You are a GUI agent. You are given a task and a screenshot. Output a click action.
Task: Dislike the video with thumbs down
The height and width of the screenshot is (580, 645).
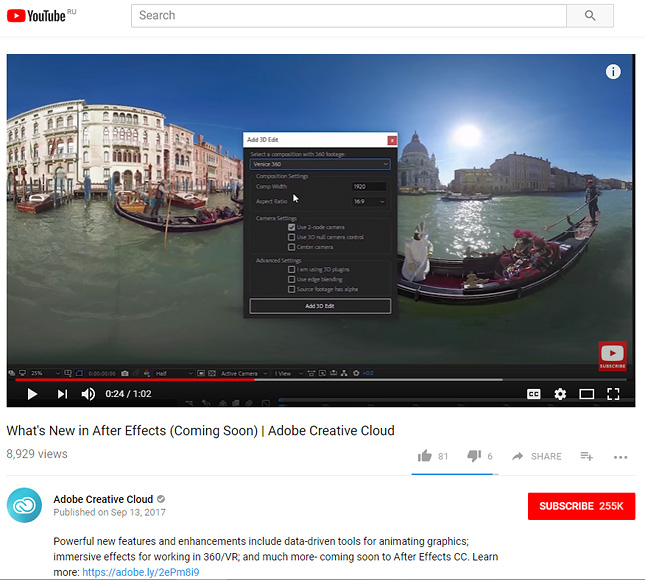(474, 456)
